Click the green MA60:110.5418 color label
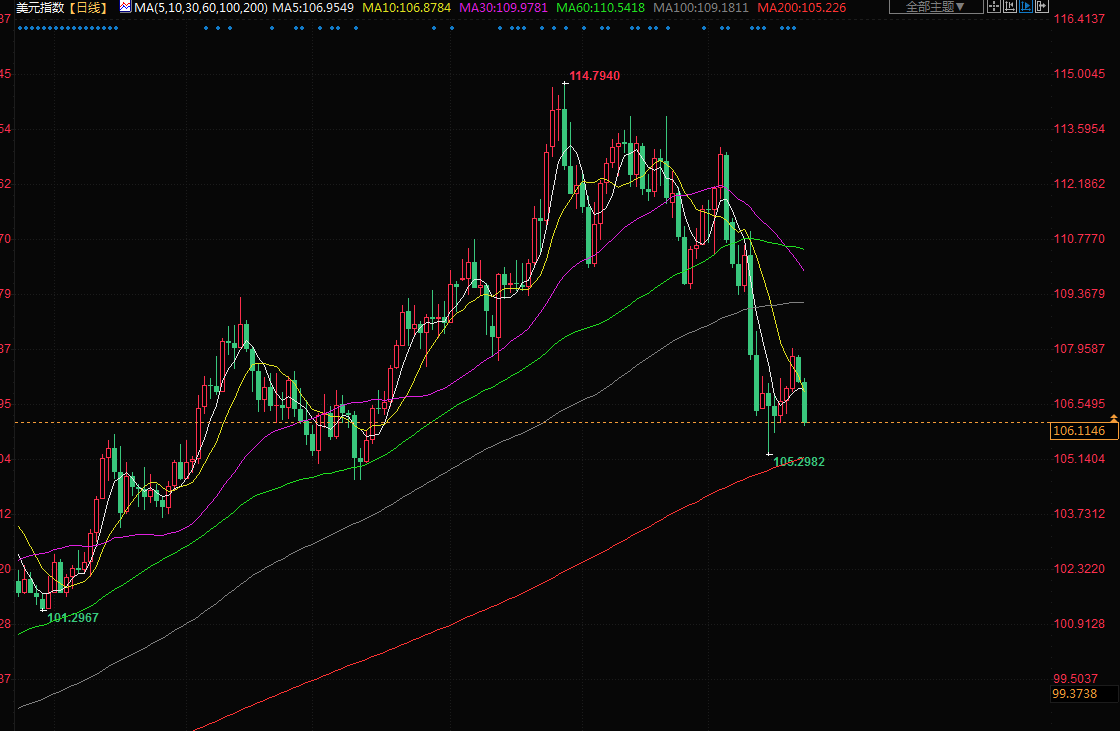Viewport: 1120px width, 731px height. [601, 7]
